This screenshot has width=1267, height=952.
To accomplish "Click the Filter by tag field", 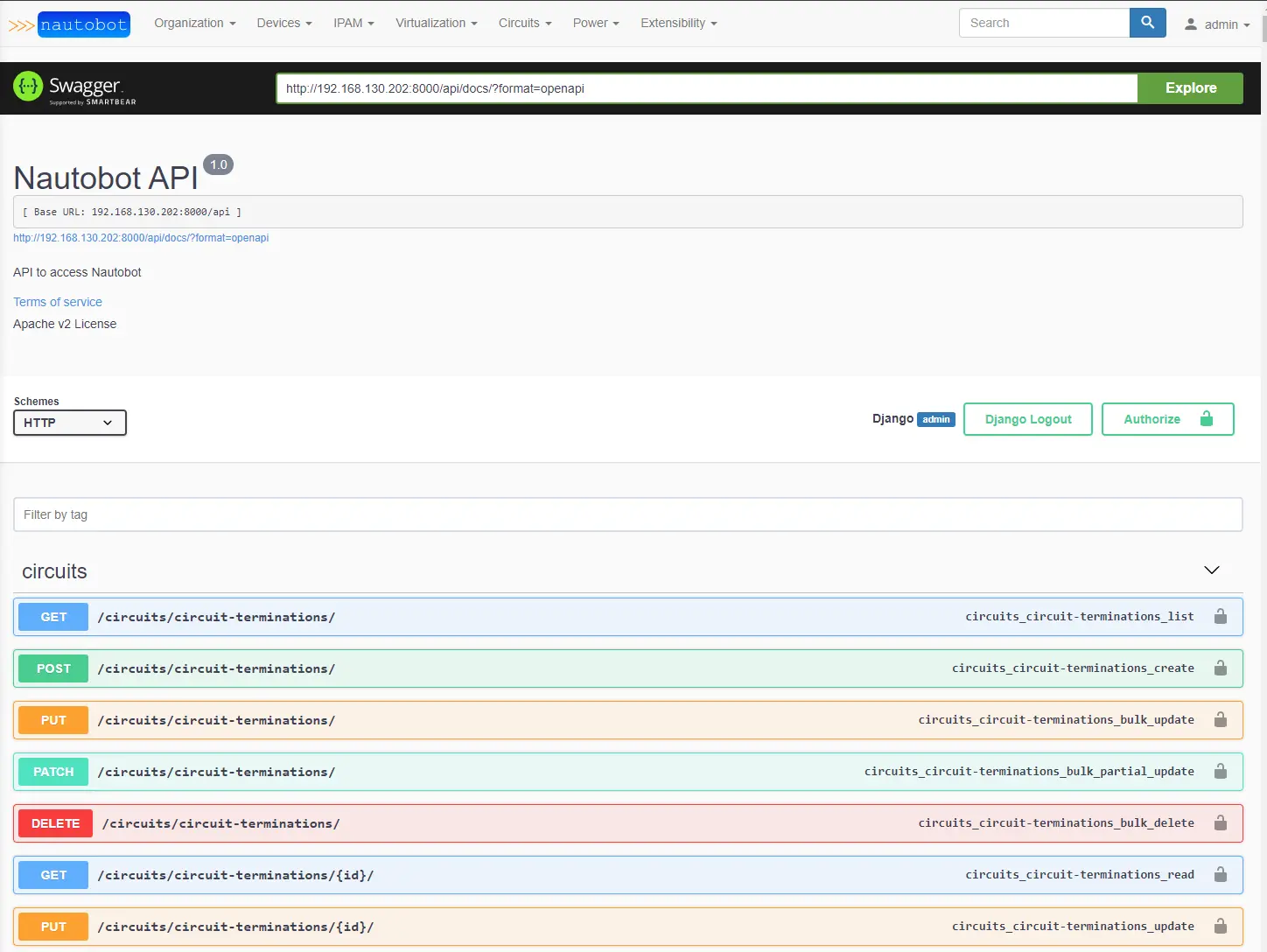I will pyautogui.click(x=627, y=514).
